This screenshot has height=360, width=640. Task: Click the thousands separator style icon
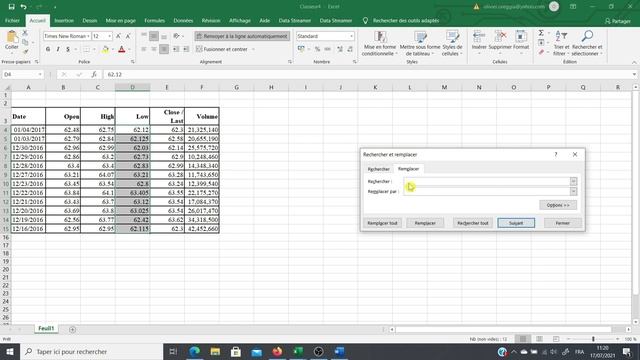[327, 49]
